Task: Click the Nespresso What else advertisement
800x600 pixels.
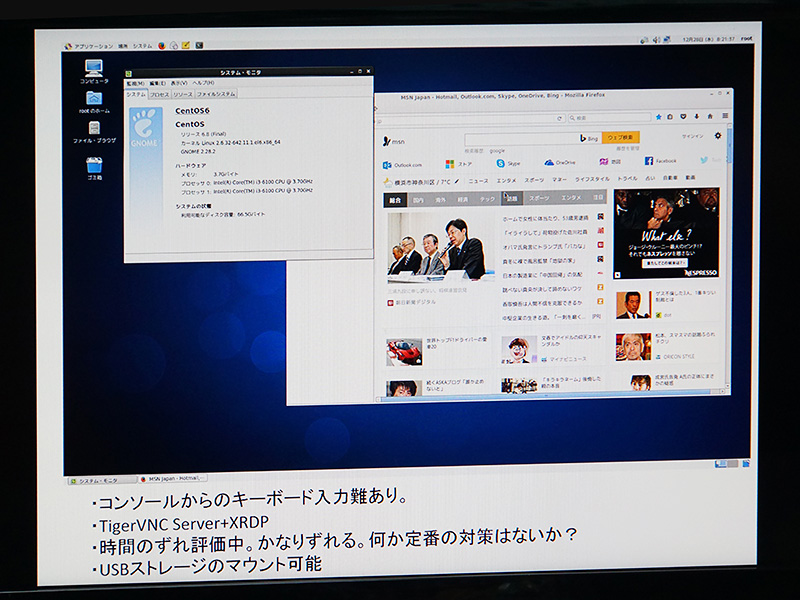Action: point(666,233)
